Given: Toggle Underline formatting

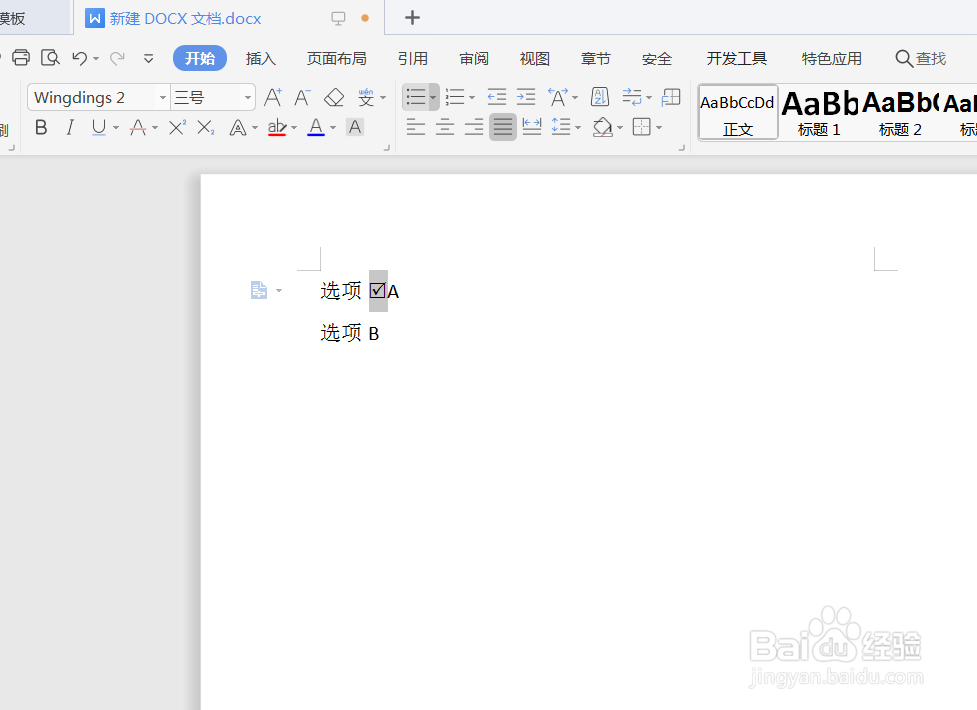Looking at the screenshot, I should [x=98, y=128].
